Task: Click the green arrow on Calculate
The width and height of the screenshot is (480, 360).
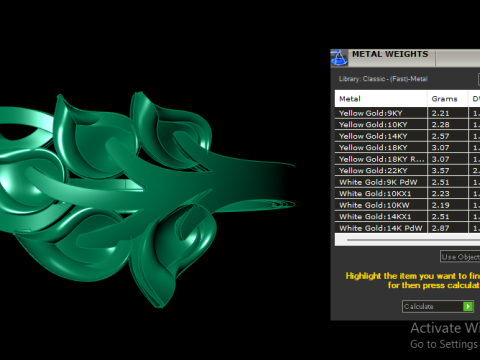Action: pyautogui.click(x=468, y=306)
